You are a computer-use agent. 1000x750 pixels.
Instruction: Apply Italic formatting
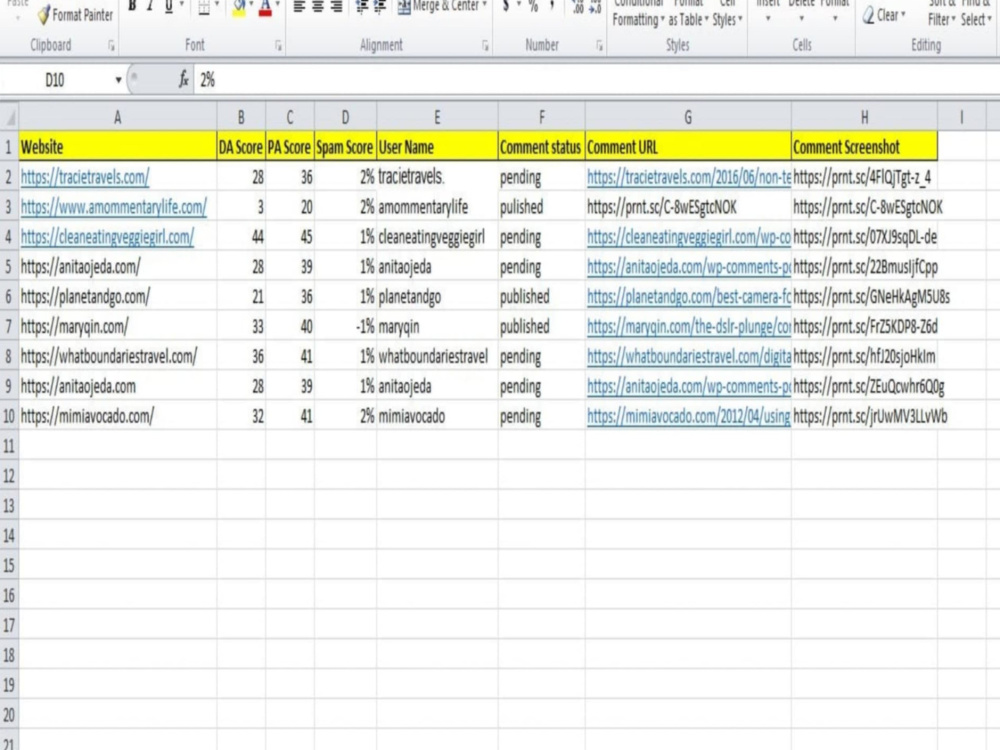150,6
